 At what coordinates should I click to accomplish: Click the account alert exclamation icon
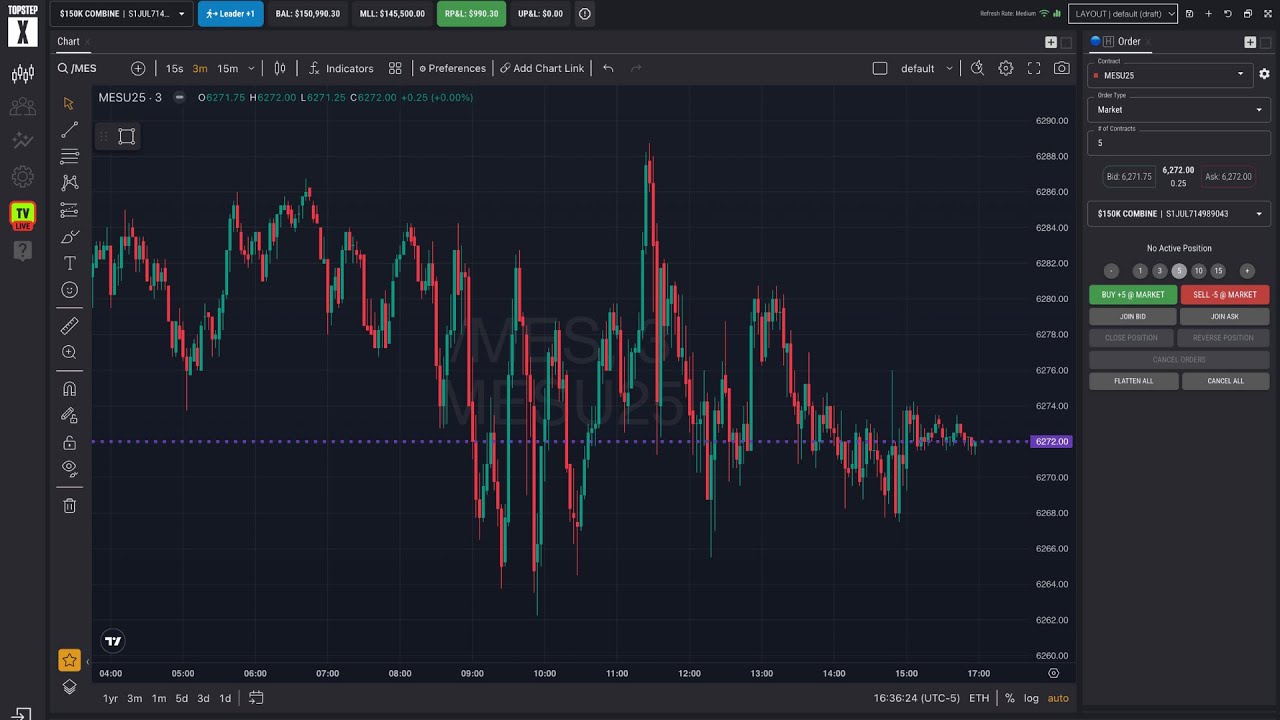coord(585,14)
